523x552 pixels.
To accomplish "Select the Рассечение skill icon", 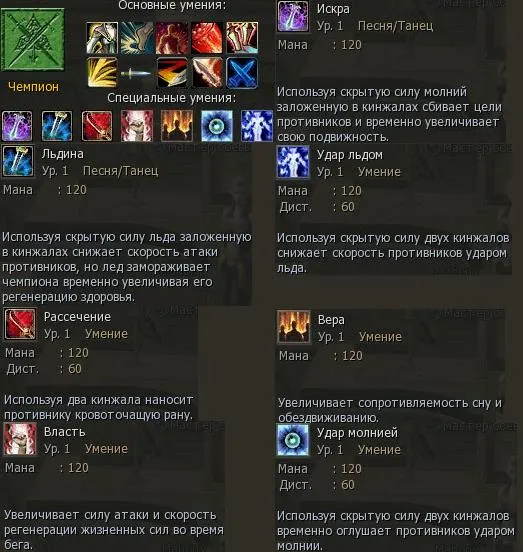I will point(20,324).
